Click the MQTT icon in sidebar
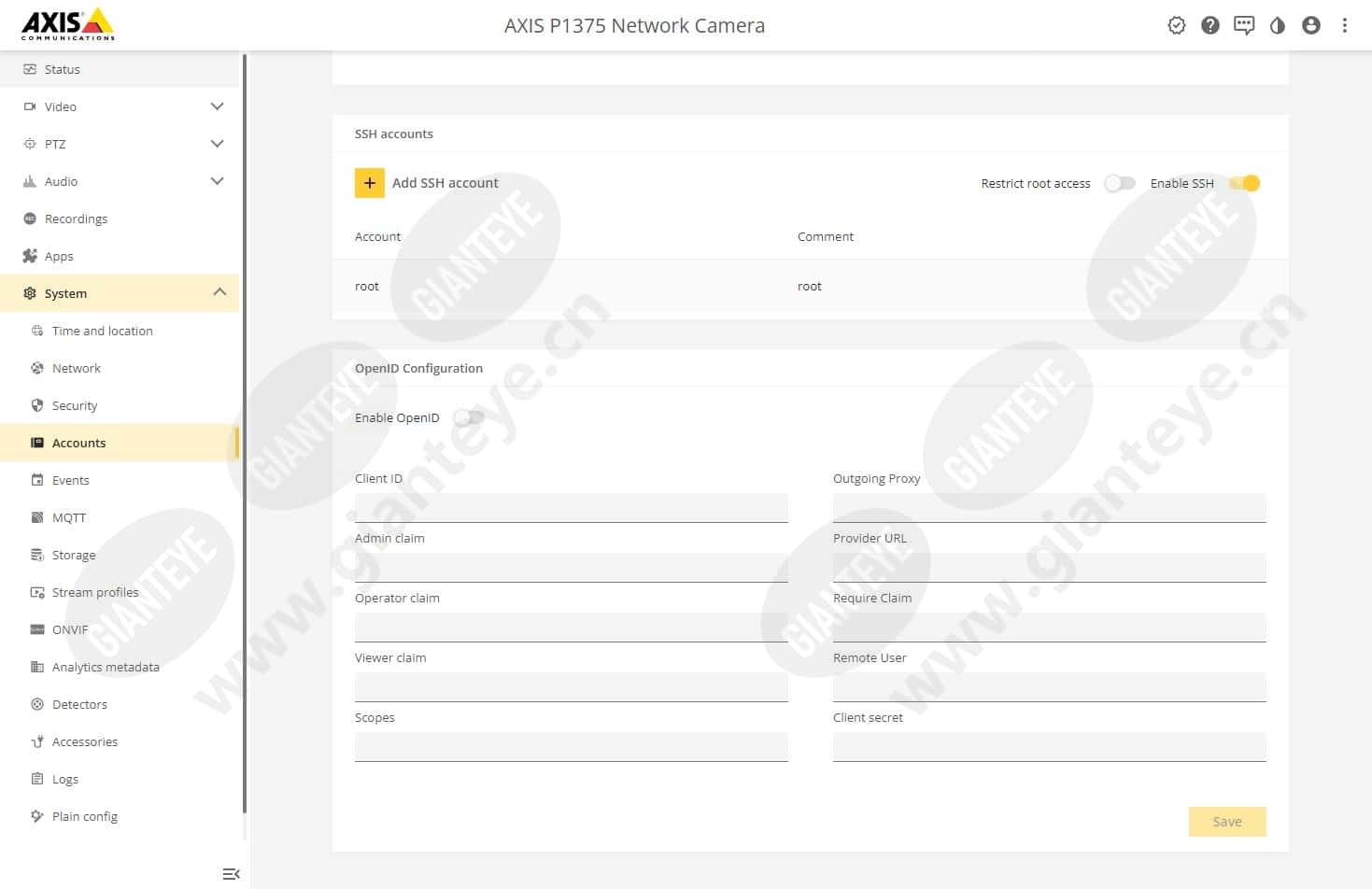Screen dimensions: 1372x889 tap(37, 517)
